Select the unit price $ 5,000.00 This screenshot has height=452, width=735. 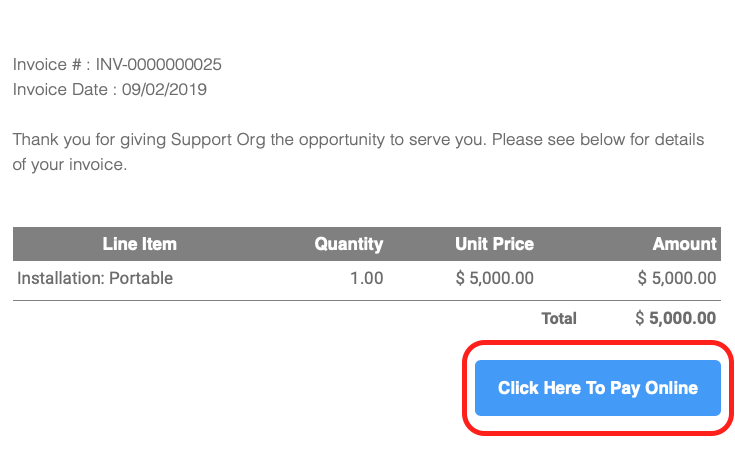coord(494,278)
